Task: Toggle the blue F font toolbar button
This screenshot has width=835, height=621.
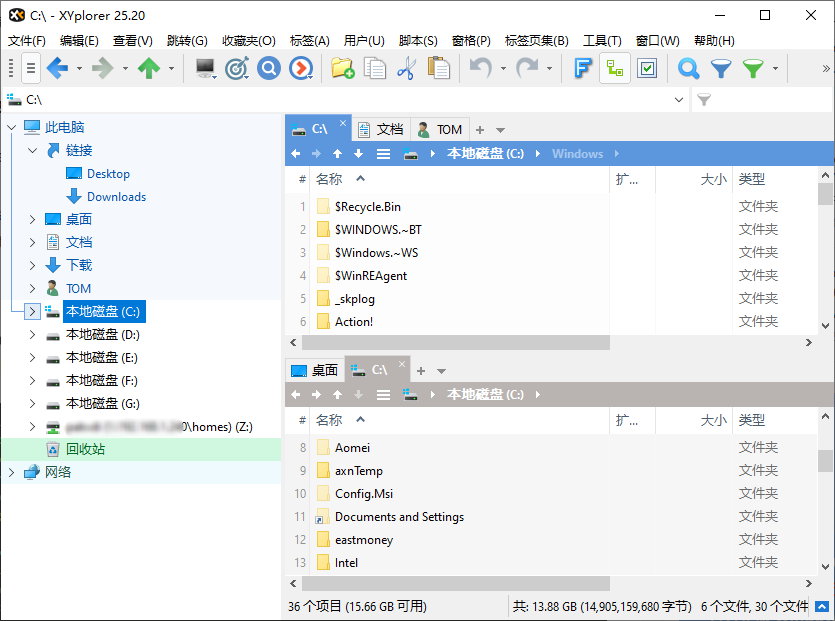Action: (x=583, y=68)
